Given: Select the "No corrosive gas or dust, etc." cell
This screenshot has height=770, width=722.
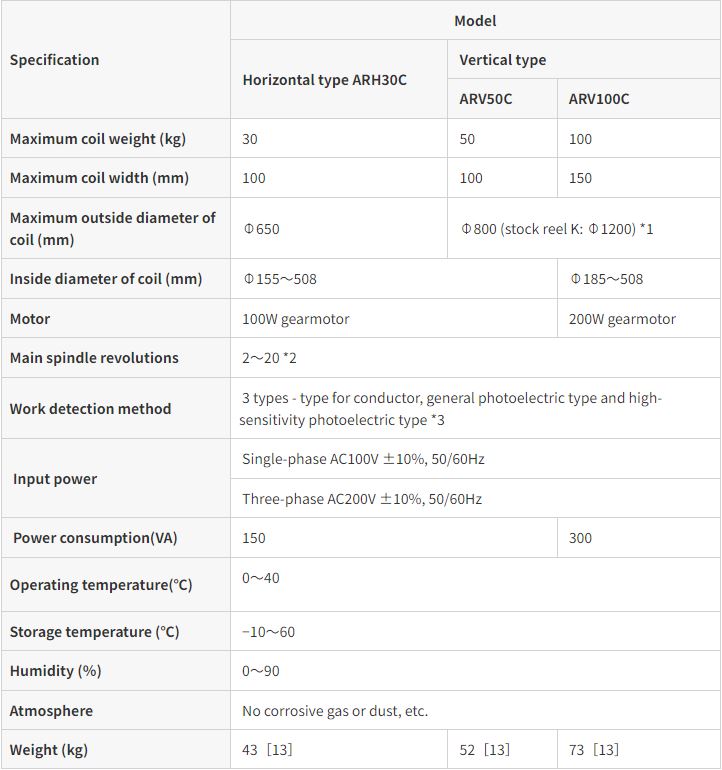Looking at the screenshot, I should tap(335, 711).
